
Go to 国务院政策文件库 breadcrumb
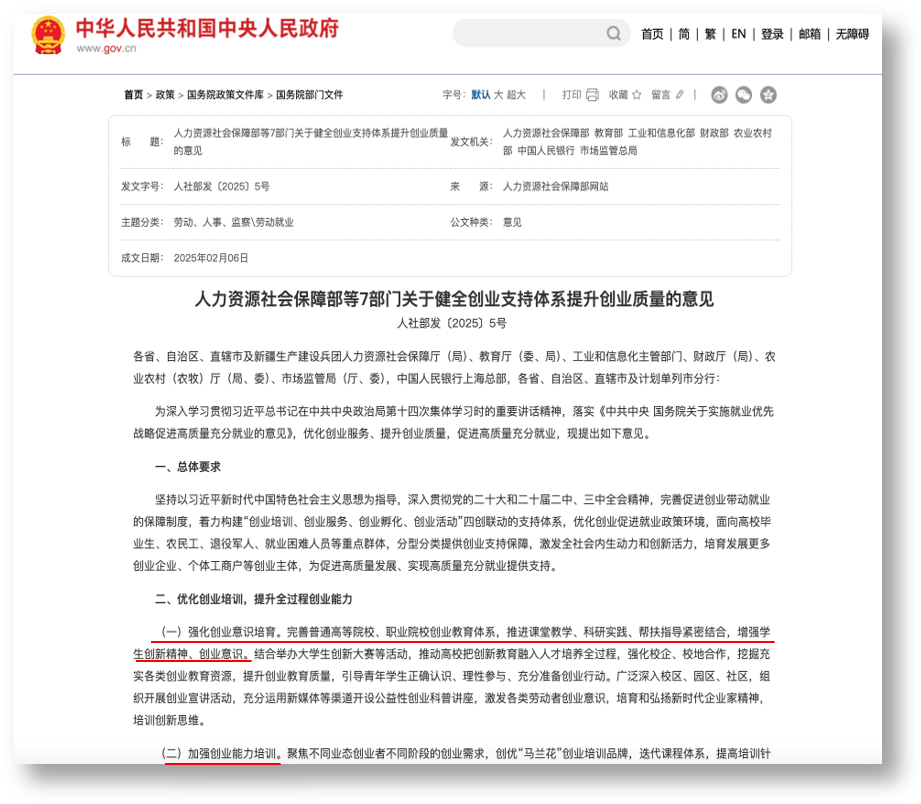tap(225, 95)
